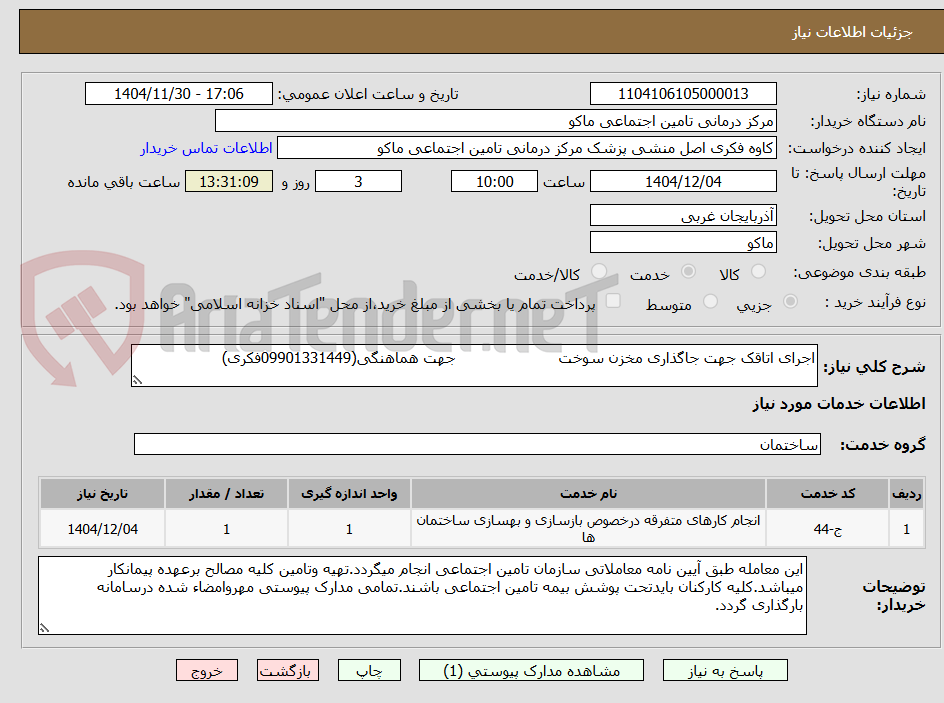Click the delivery city field ماکو
The height and width of the screenshot is (703, 944).
683,243
